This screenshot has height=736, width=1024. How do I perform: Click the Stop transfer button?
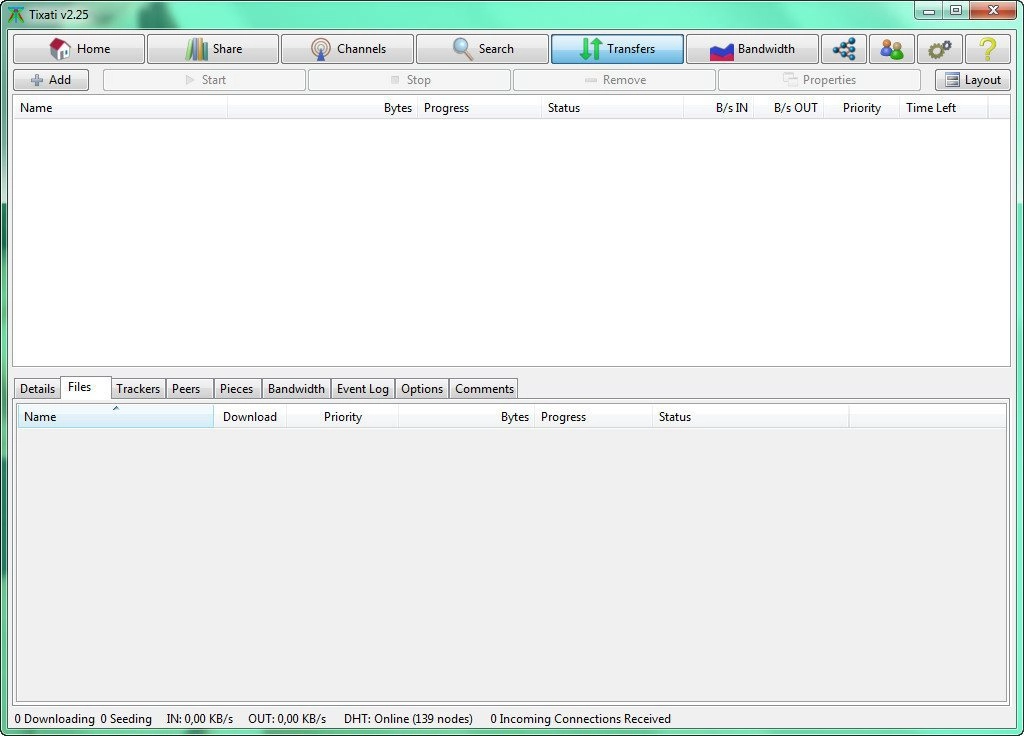pyautogui.click(x=409, y=80)
